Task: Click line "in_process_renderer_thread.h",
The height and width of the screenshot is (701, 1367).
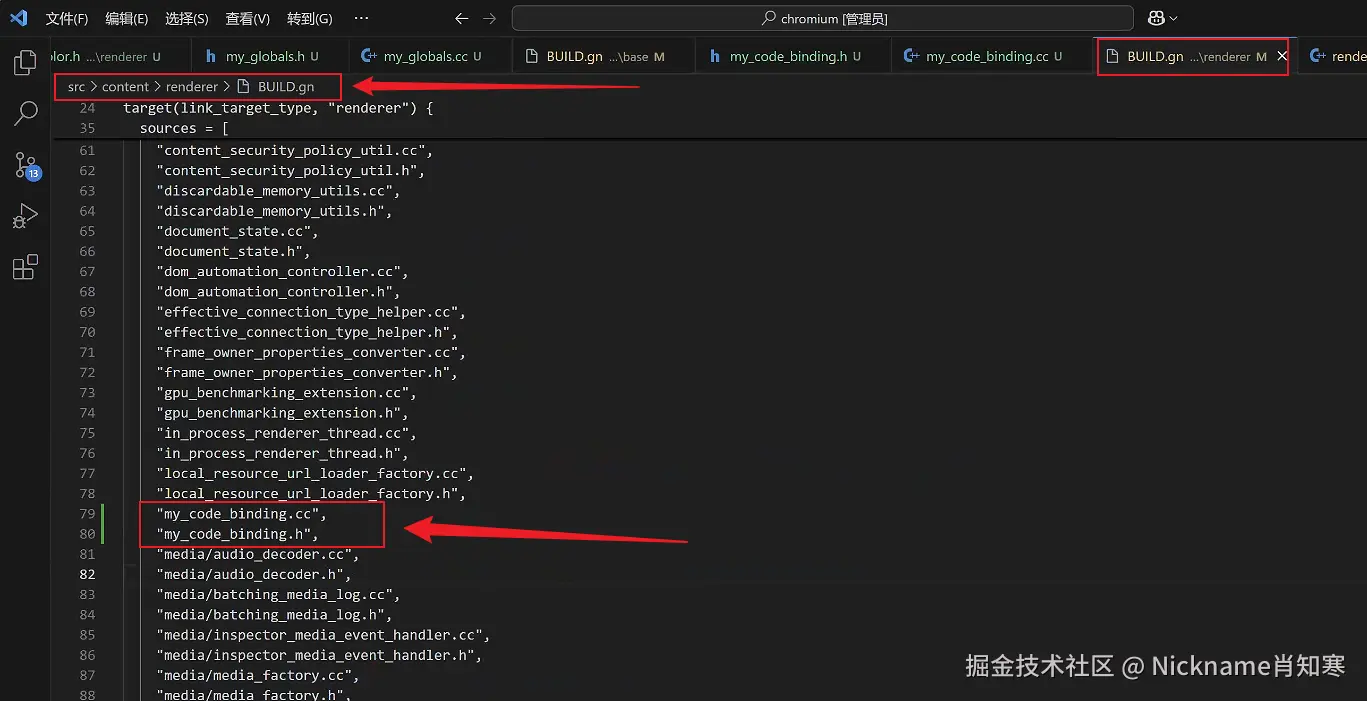Action: [x=282, y=453]
